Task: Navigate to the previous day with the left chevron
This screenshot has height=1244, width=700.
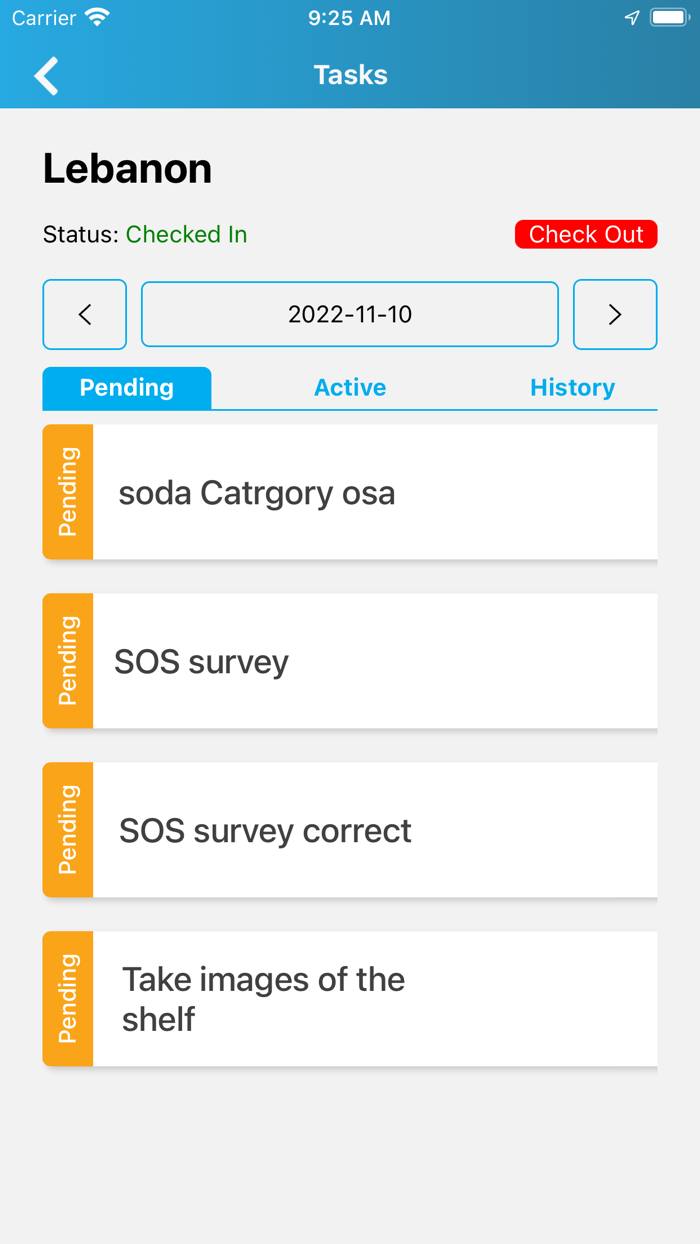Action: coord(84,314)
